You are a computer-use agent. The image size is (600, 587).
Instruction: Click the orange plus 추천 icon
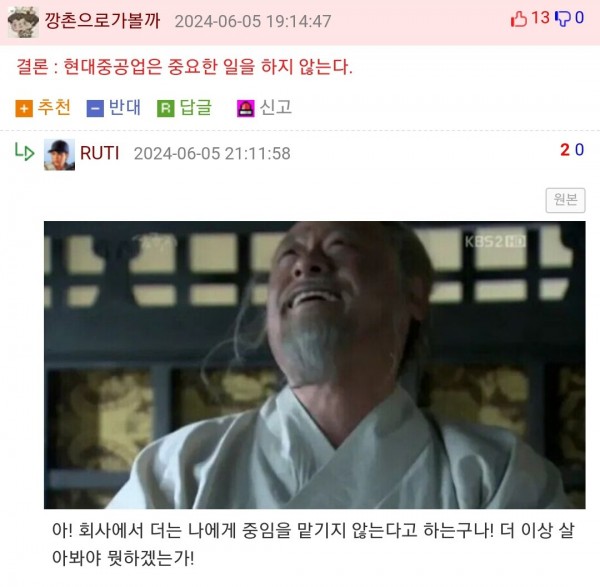24,108
